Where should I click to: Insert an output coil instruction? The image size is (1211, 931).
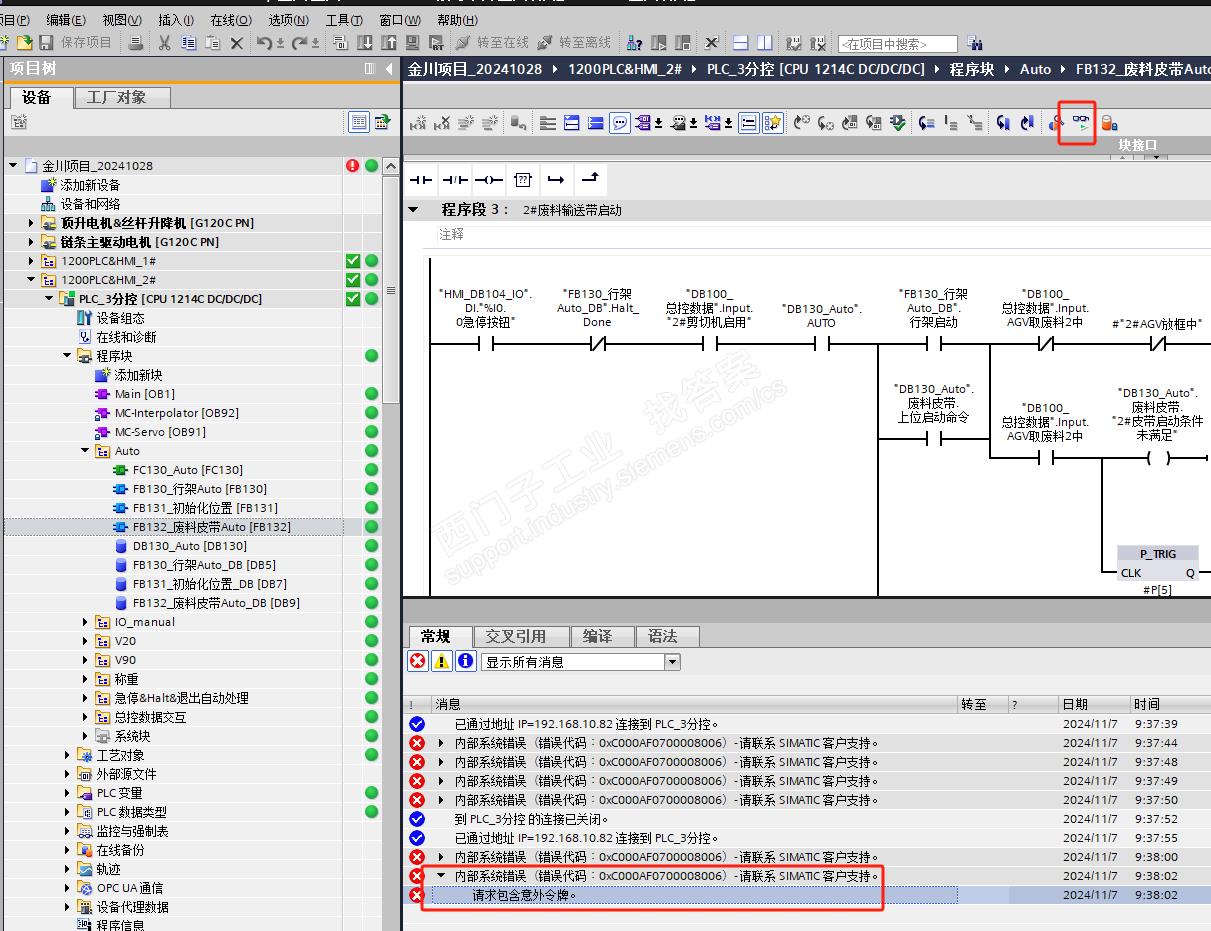click(x=489, y=180)
